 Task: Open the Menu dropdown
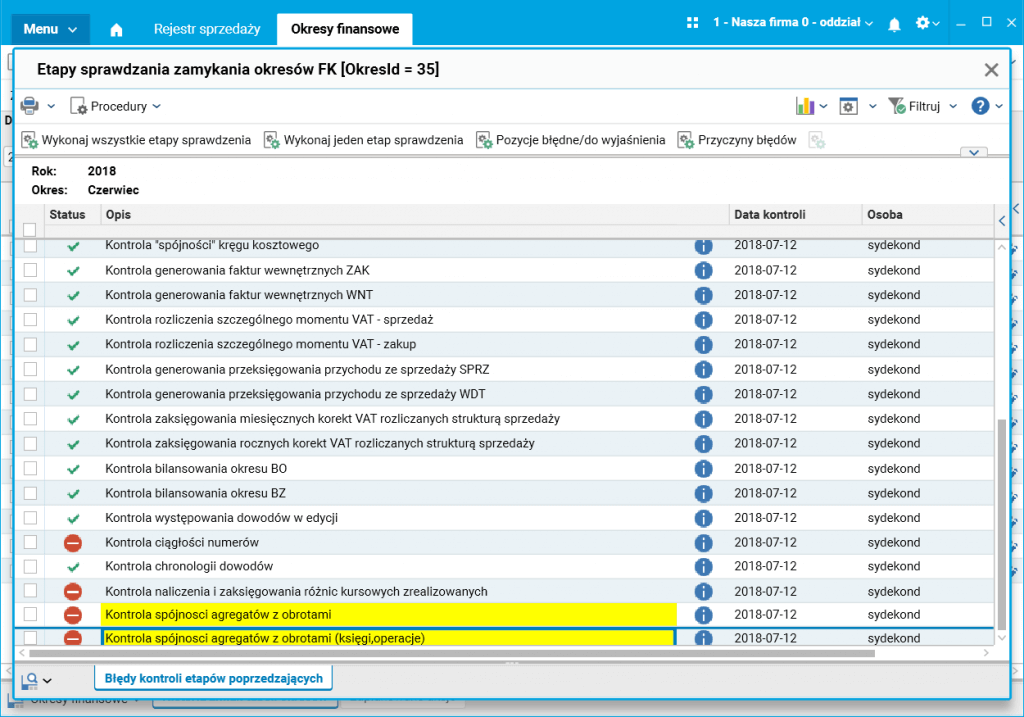tap(50, 29)
